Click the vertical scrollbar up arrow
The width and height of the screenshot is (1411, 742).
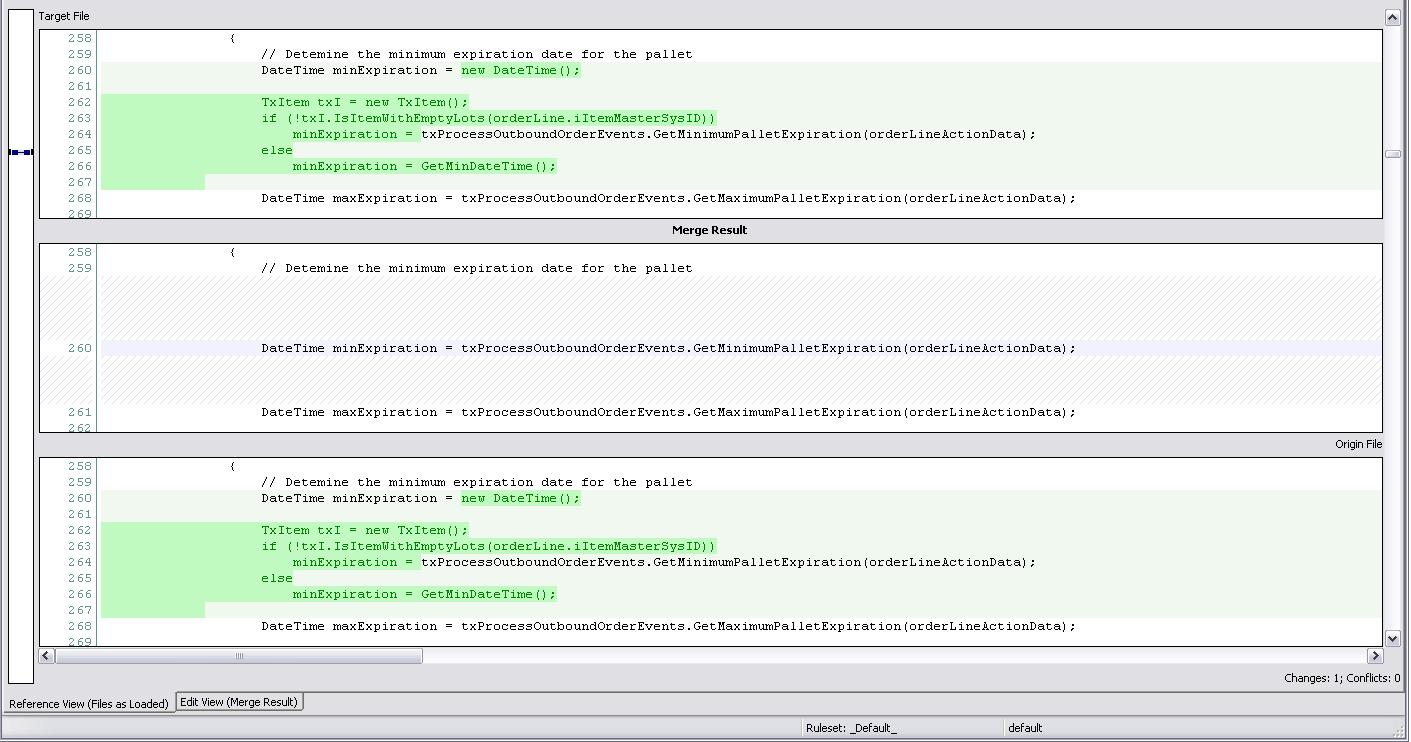[1392, 17]
